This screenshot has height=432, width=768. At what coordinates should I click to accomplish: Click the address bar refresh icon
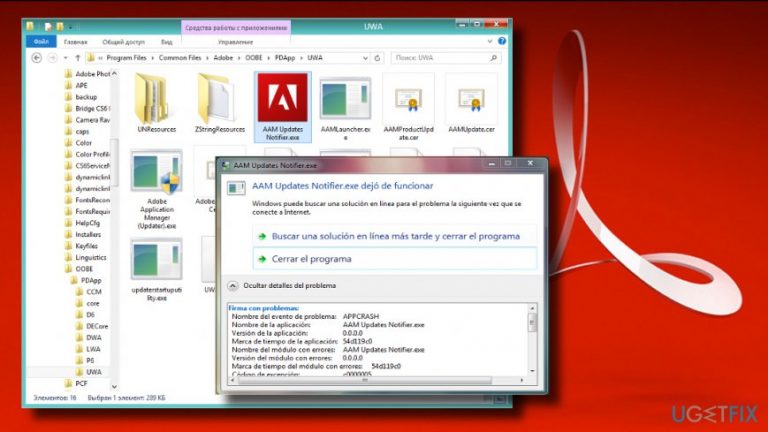[377, 58]
